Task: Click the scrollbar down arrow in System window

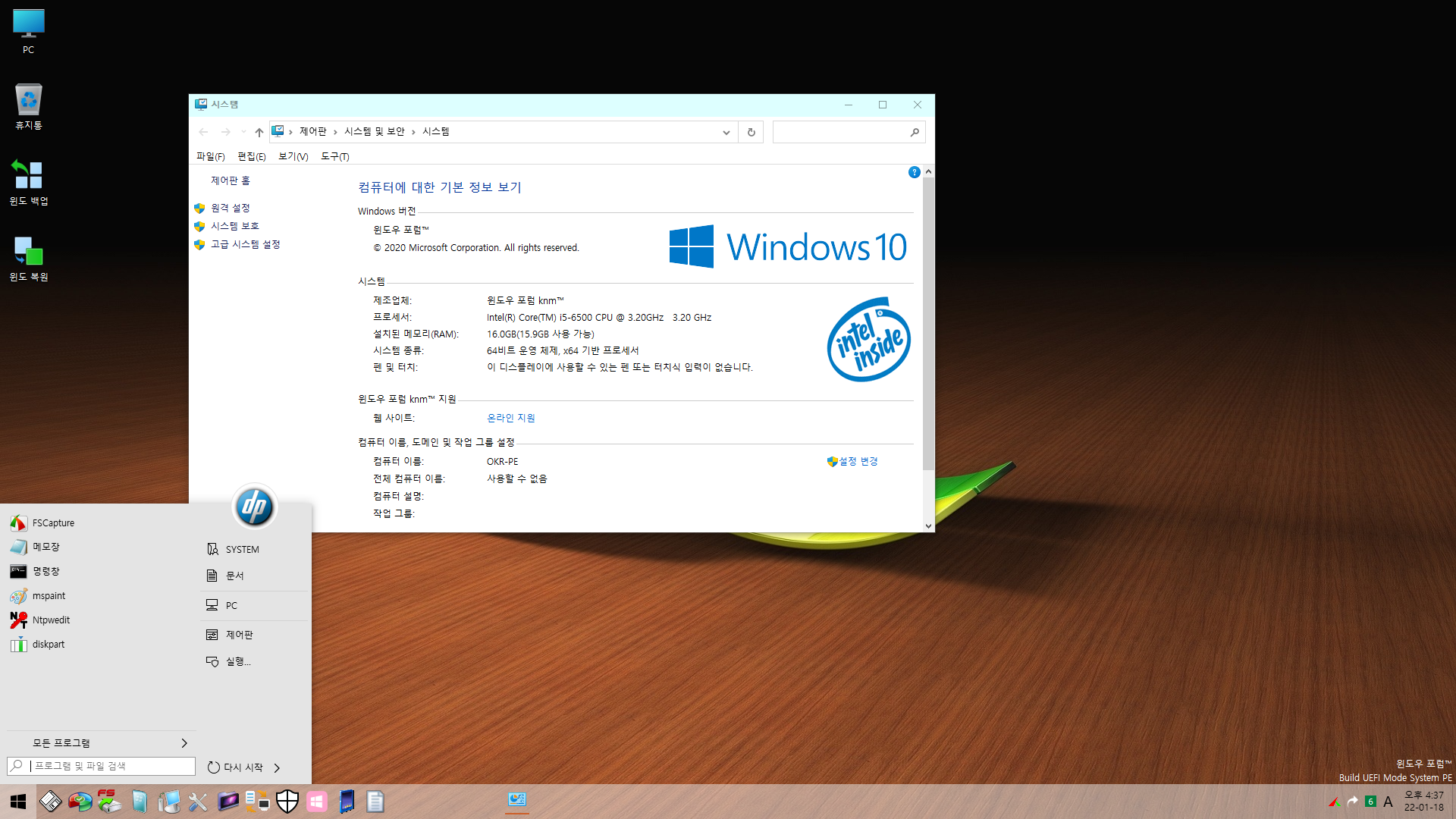Action: [928, 526]
